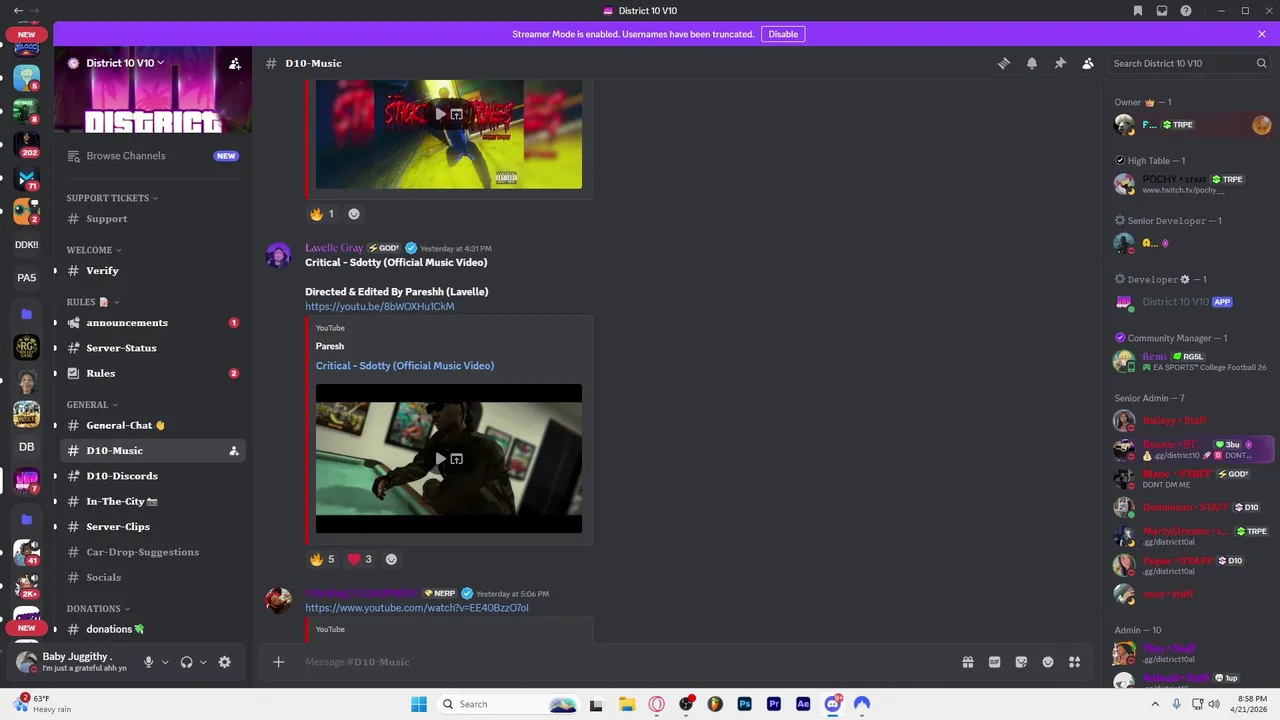Open the General-Chat channel
Screen dimensions: 1280x720
click(153, 425)
